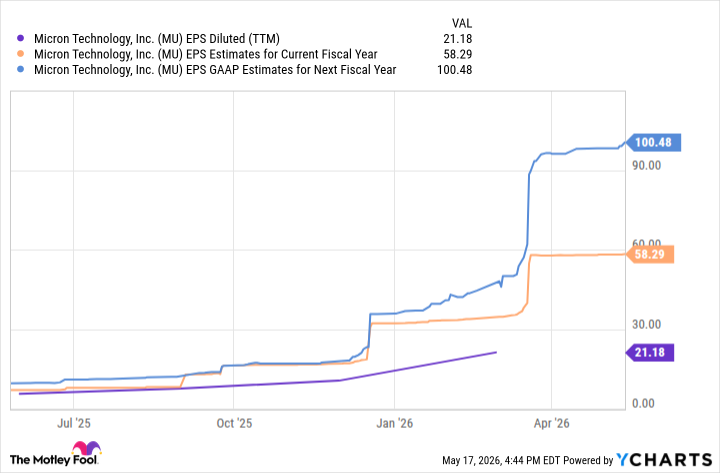Click the 58.29 value in the legend table
720x473 pixels.
(x=457, y=55)
